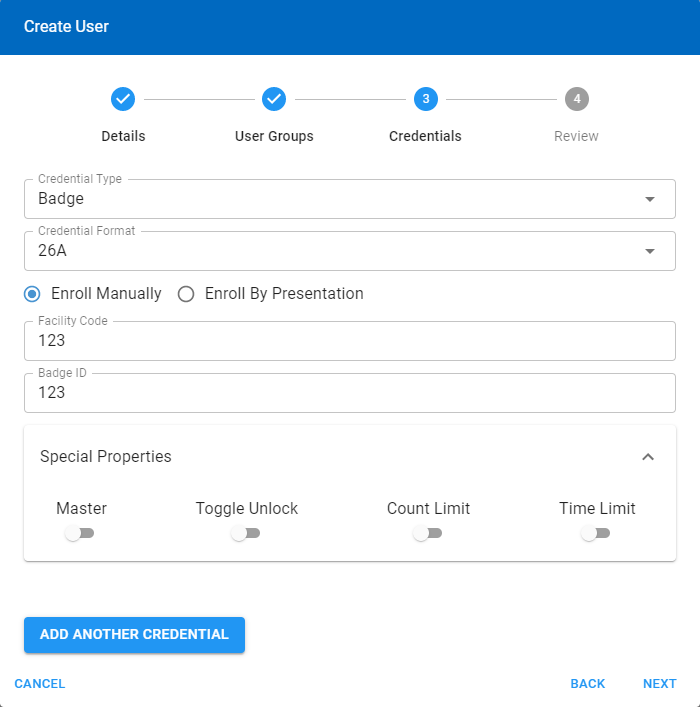The height and width of the screenshot is (707, 700).
Task: Collapse the Special Properties panel
Action: pyautogui.click(x=648, y=457)
